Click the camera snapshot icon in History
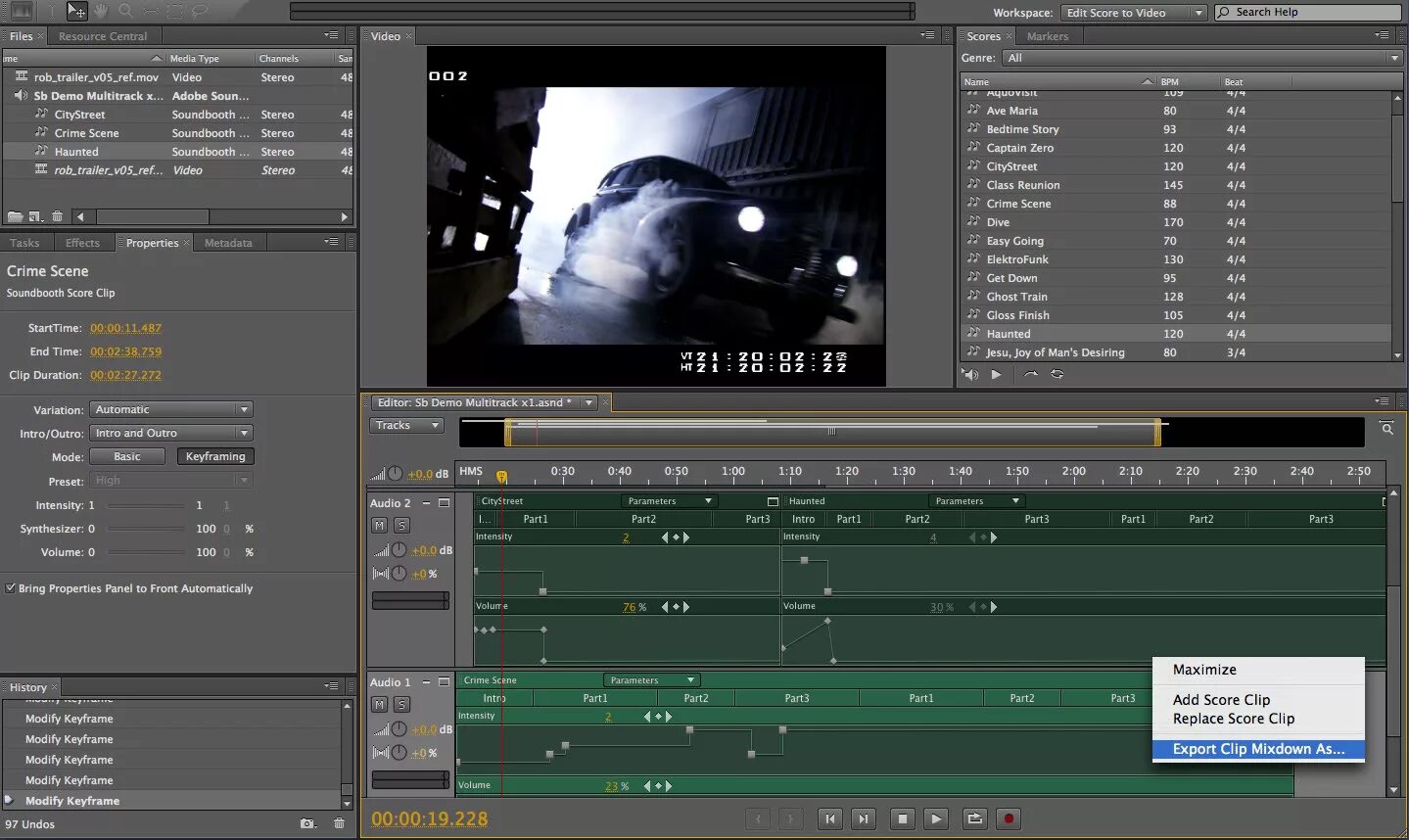The image size is (1409, 840). 307,823
